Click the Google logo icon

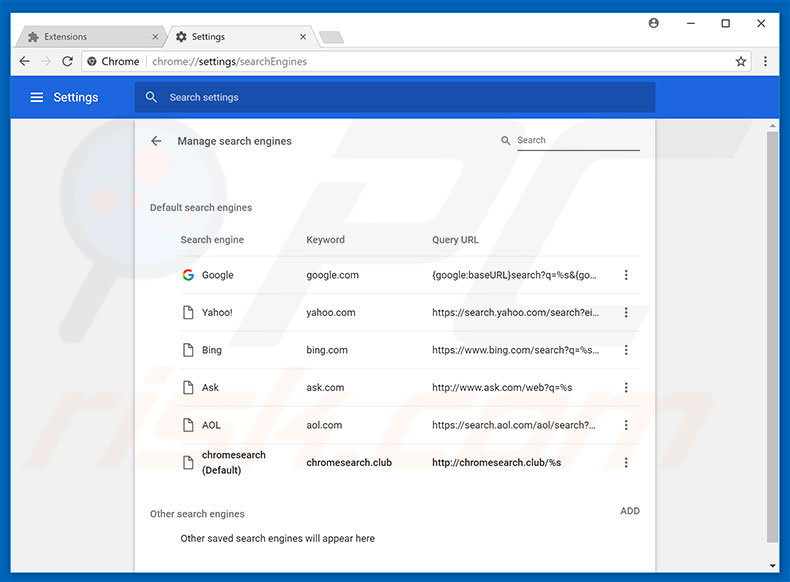(x=188, y=275)
